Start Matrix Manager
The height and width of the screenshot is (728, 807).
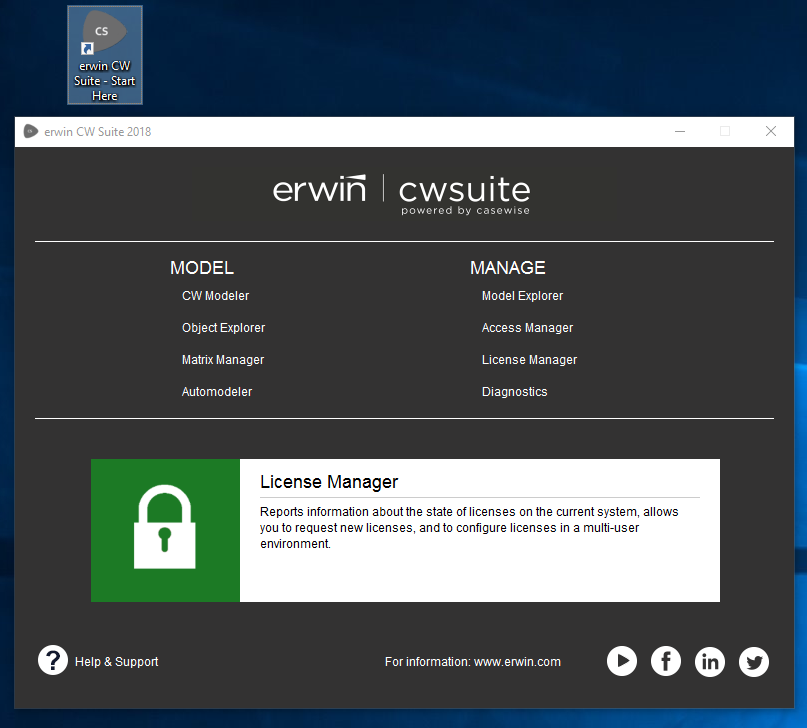click(x=223, y=360)
